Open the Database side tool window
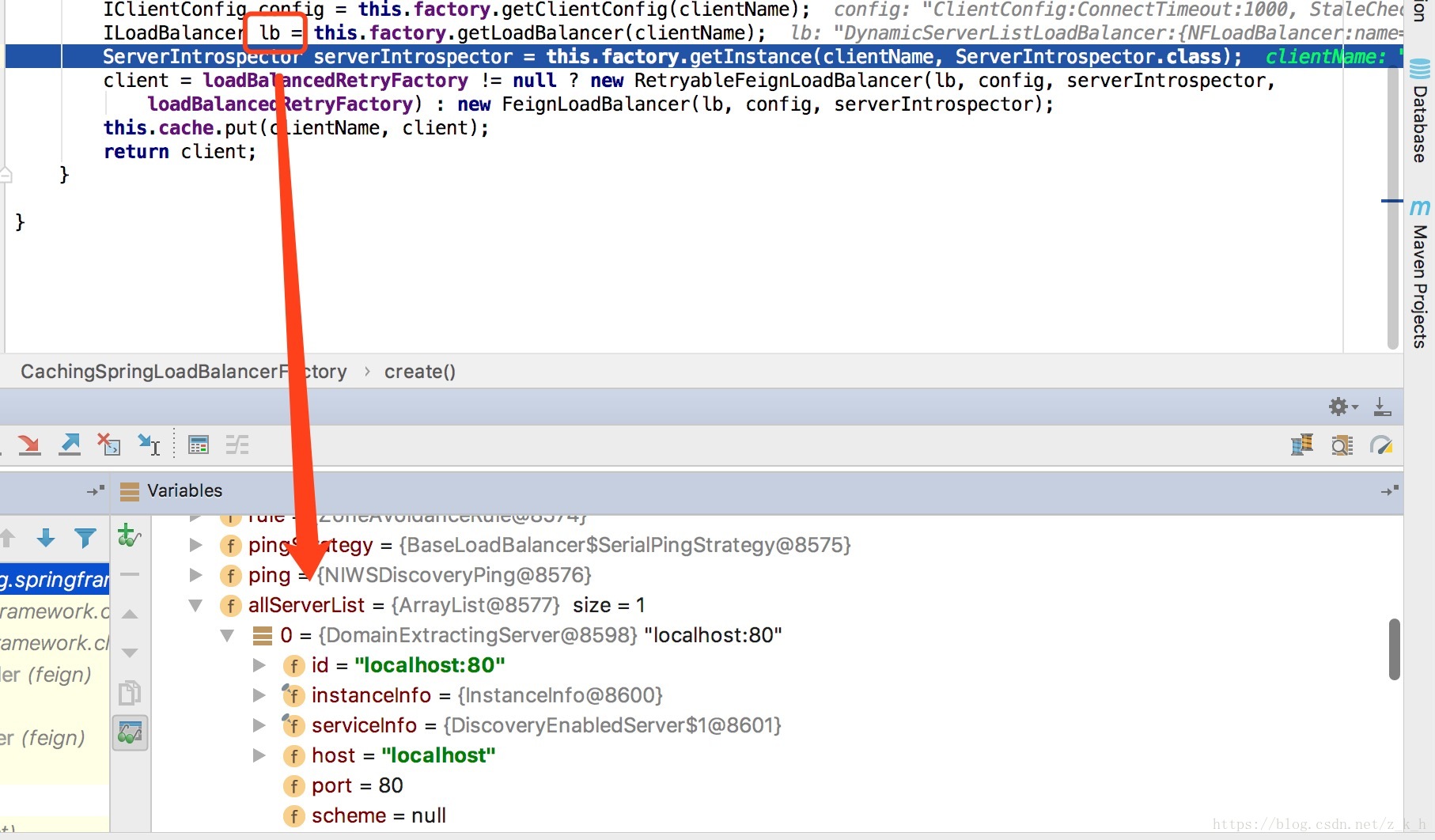This screenshot has height=840, width=1435. click(1420, 112)
